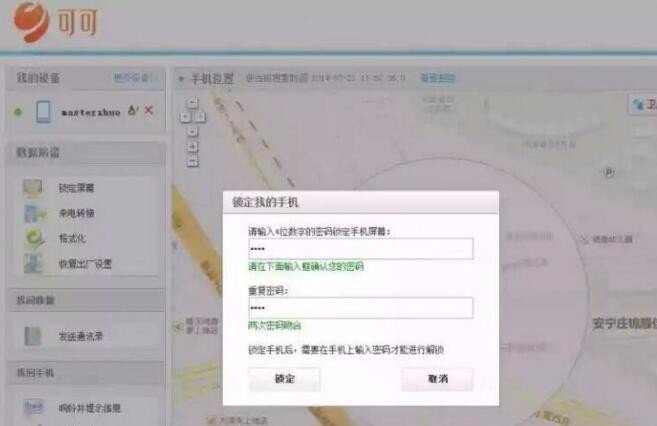Viewport: 657px width, 426px height.
Task: Click the 发送通讯录 contacts book icon
Action: coord(33,336)
